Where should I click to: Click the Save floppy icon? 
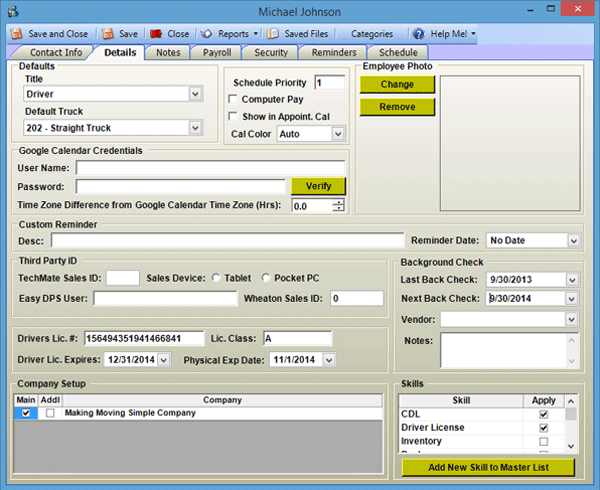point(108,34)
